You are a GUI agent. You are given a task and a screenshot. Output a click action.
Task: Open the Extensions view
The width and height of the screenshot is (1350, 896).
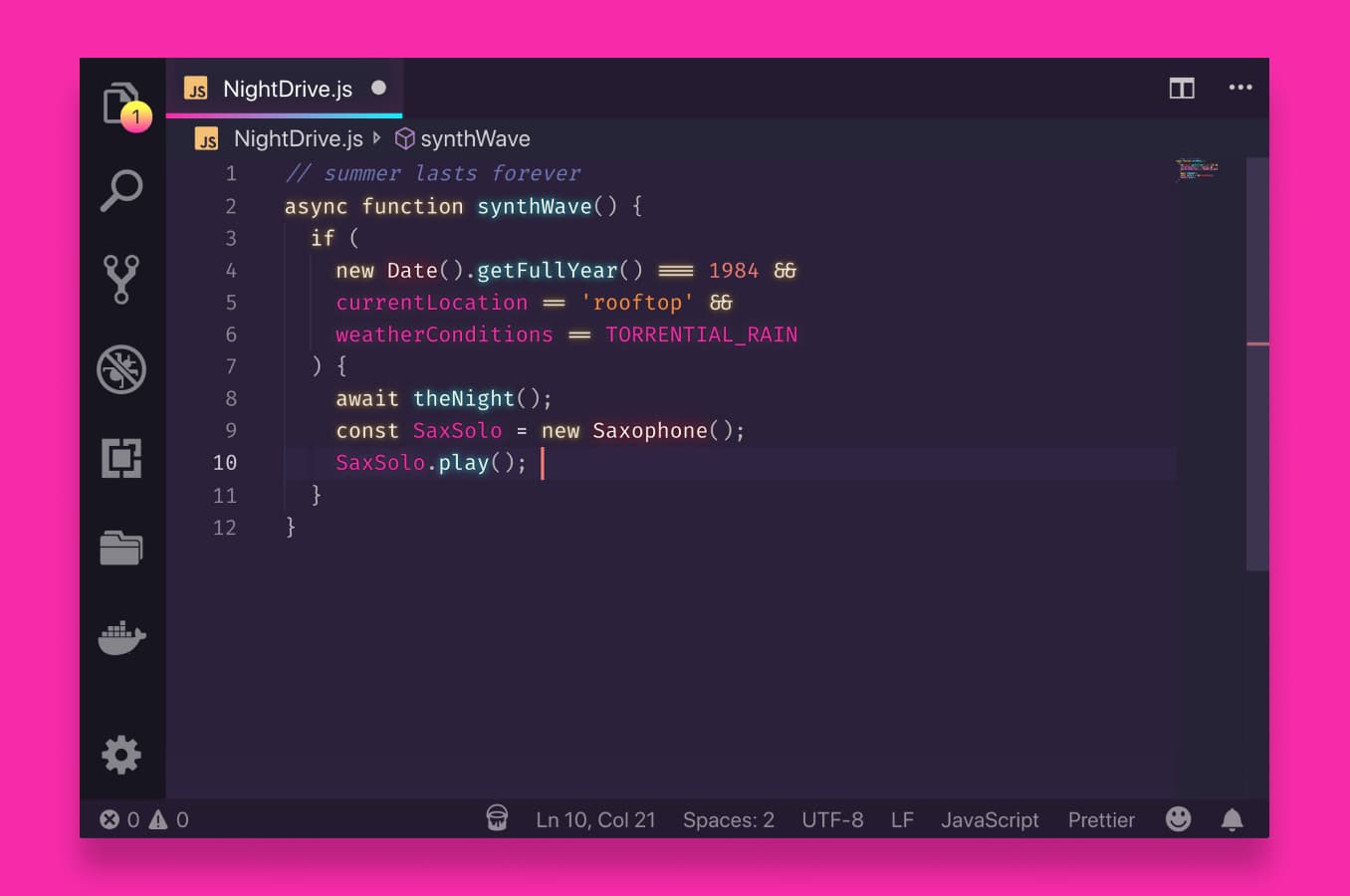[x=121, y=458]
